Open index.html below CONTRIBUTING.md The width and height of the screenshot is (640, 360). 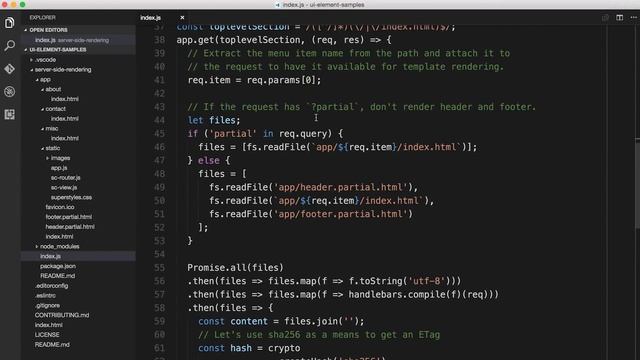coord(49,324)
